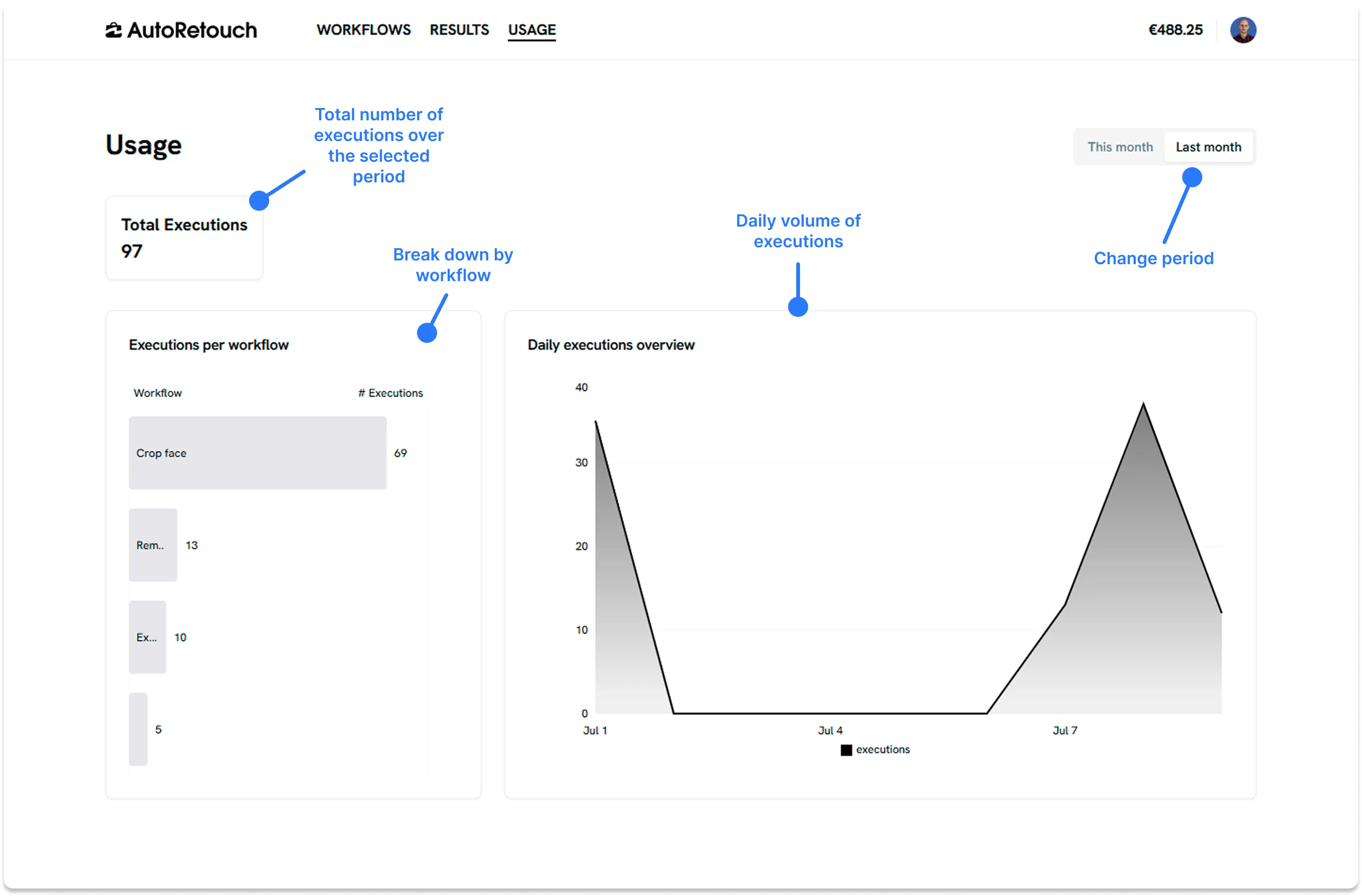The width and height of the screenshot is (1362, 896).
Task: Open the WORKFLOWS tab
Action: [x=364, y=30]
